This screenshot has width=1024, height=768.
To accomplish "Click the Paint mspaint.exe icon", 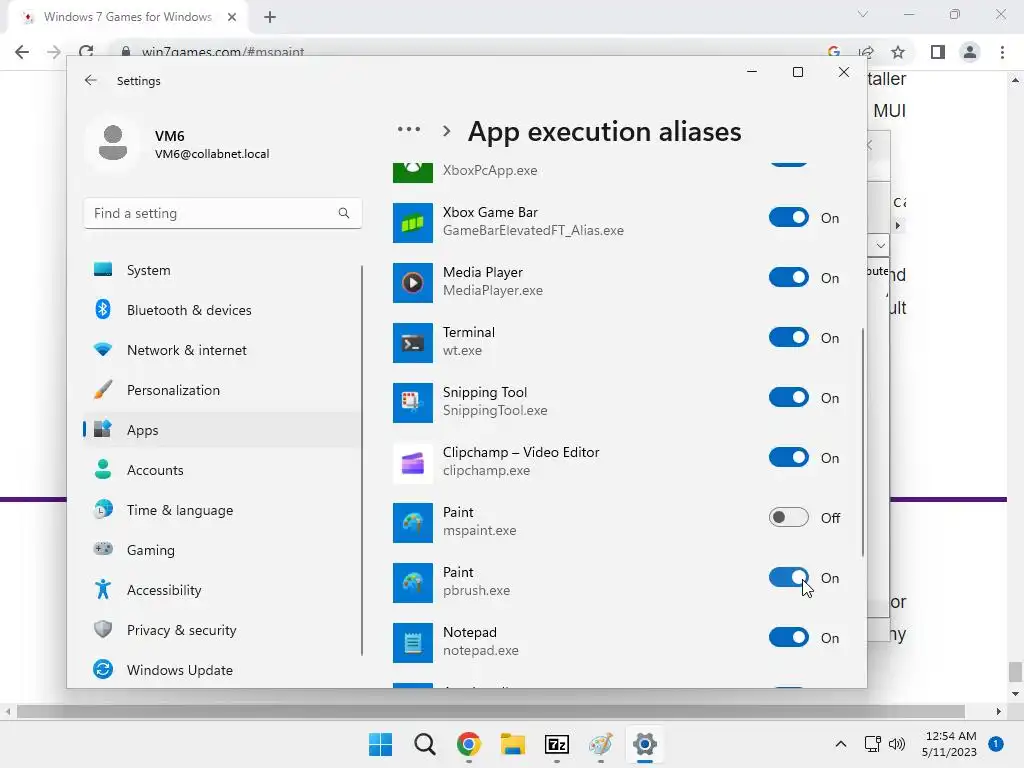I will 413,522.
